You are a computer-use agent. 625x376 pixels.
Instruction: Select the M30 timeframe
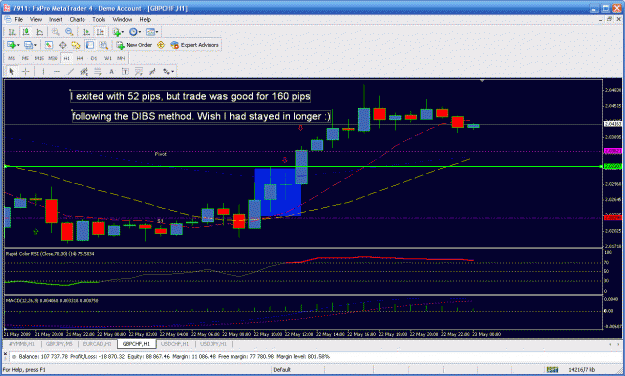[53, 58]
